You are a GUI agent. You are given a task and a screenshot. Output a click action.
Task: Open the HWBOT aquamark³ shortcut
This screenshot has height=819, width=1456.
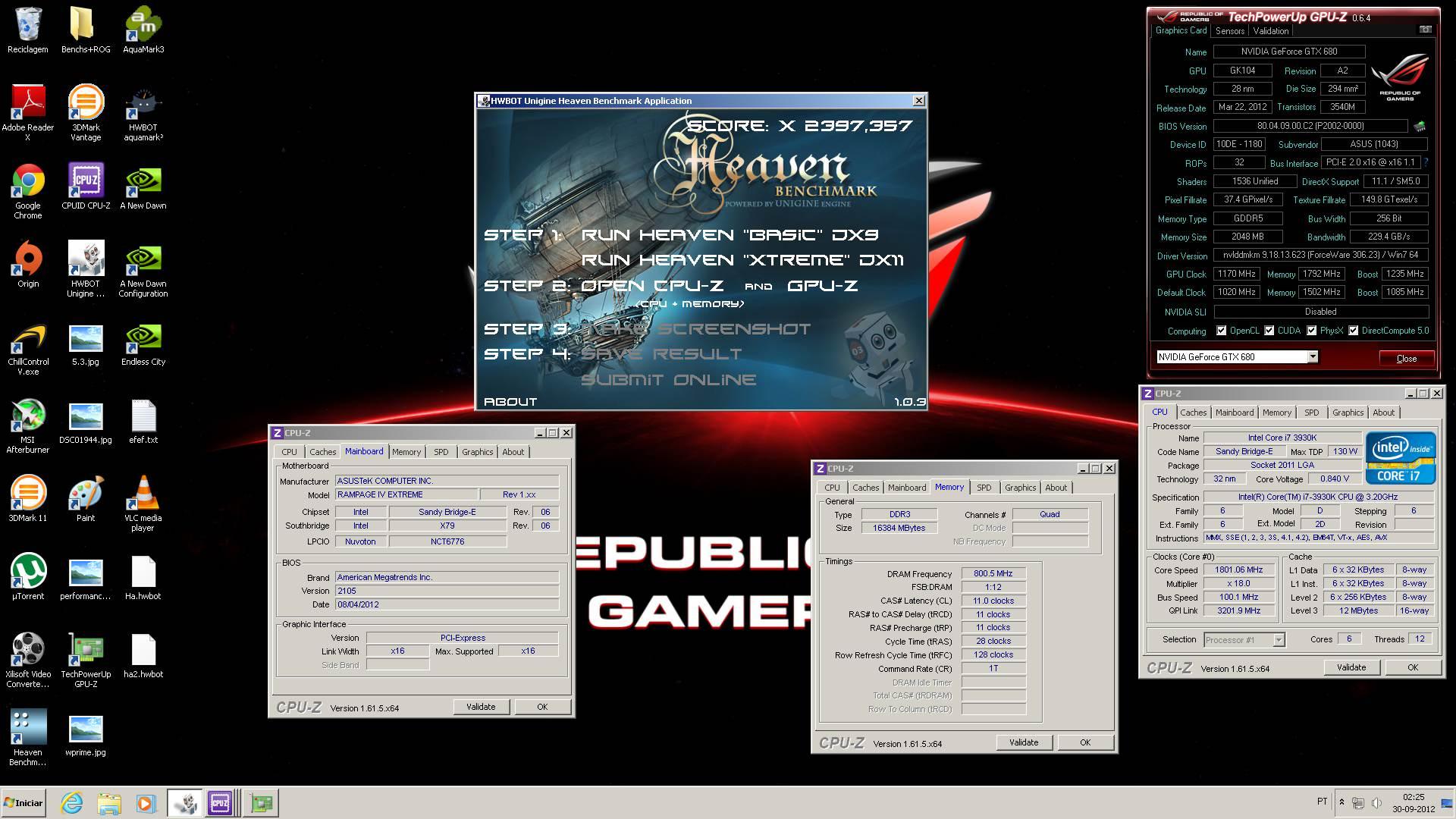tap(143, 113)
